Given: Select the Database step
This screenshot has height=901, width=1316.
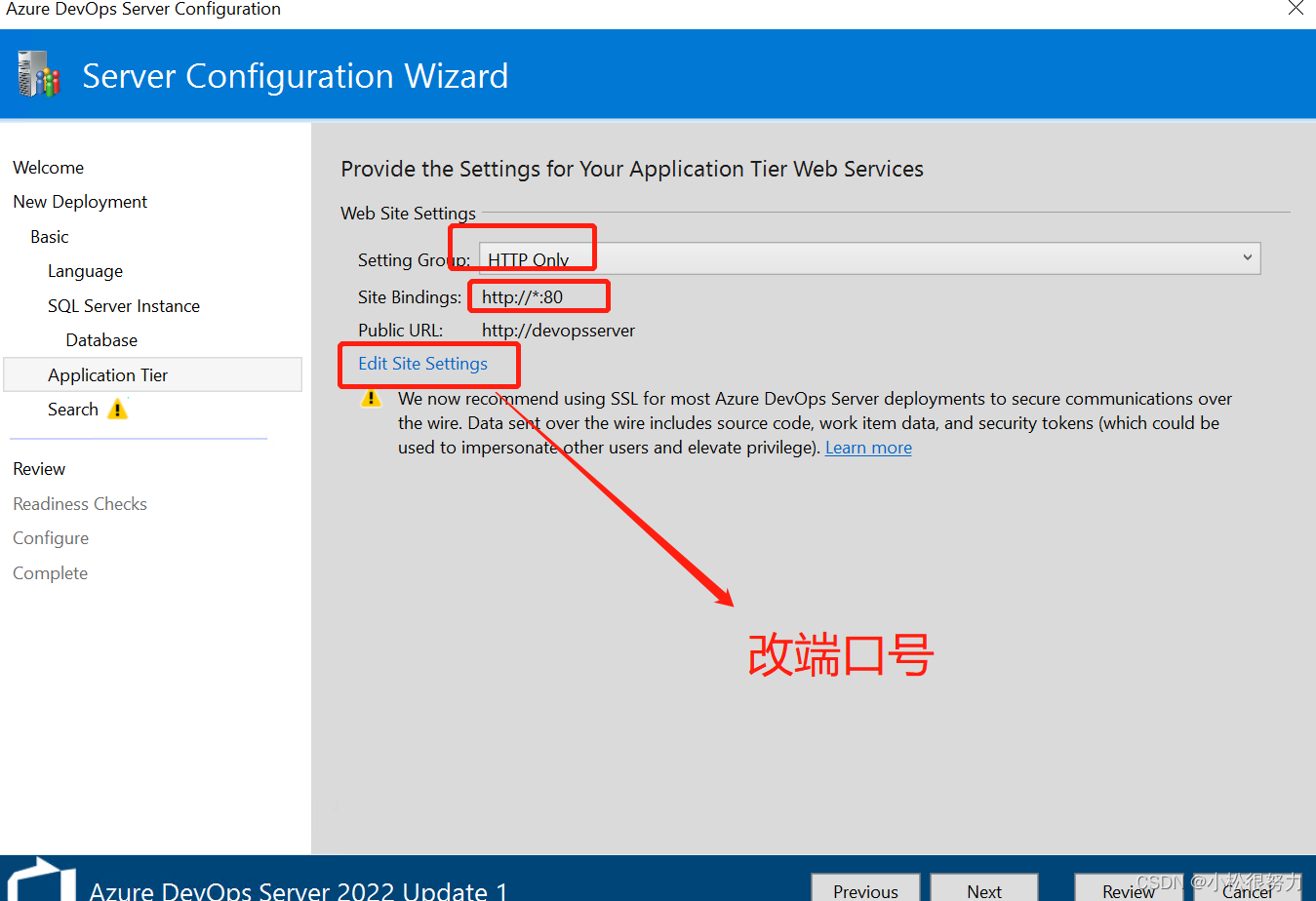Looking at the screenshot, I should [x=101, y=340].
